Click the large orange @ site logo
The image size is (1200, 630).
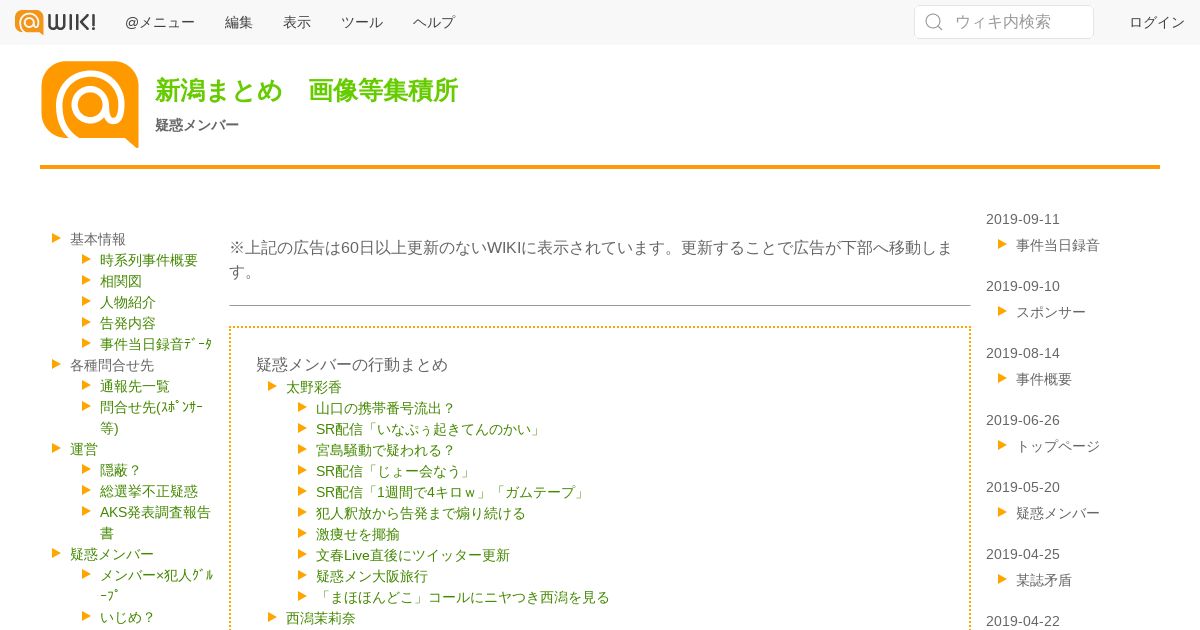[x=90, y=104]
